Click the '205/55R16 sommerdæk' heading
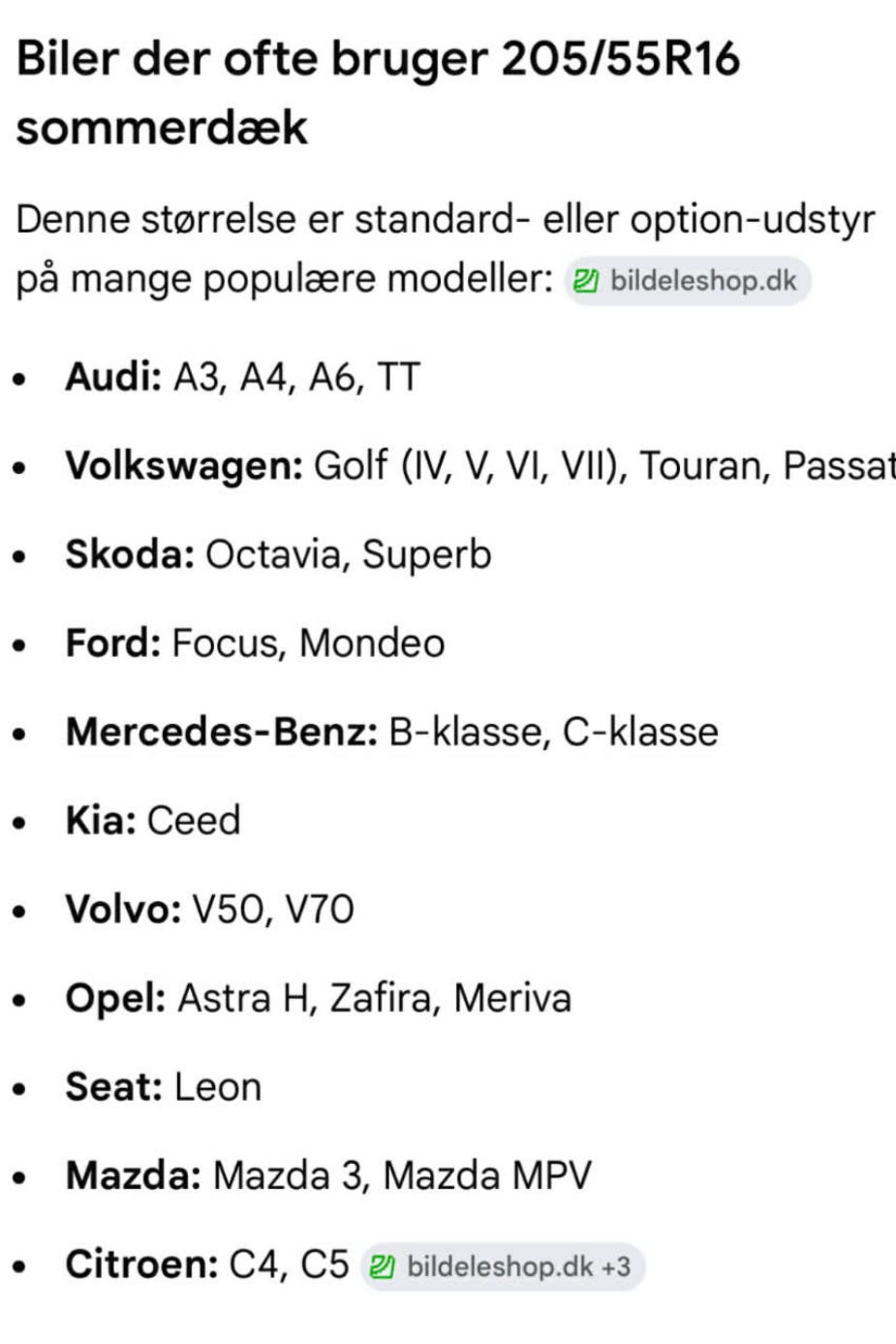 (x=378, y=92)
